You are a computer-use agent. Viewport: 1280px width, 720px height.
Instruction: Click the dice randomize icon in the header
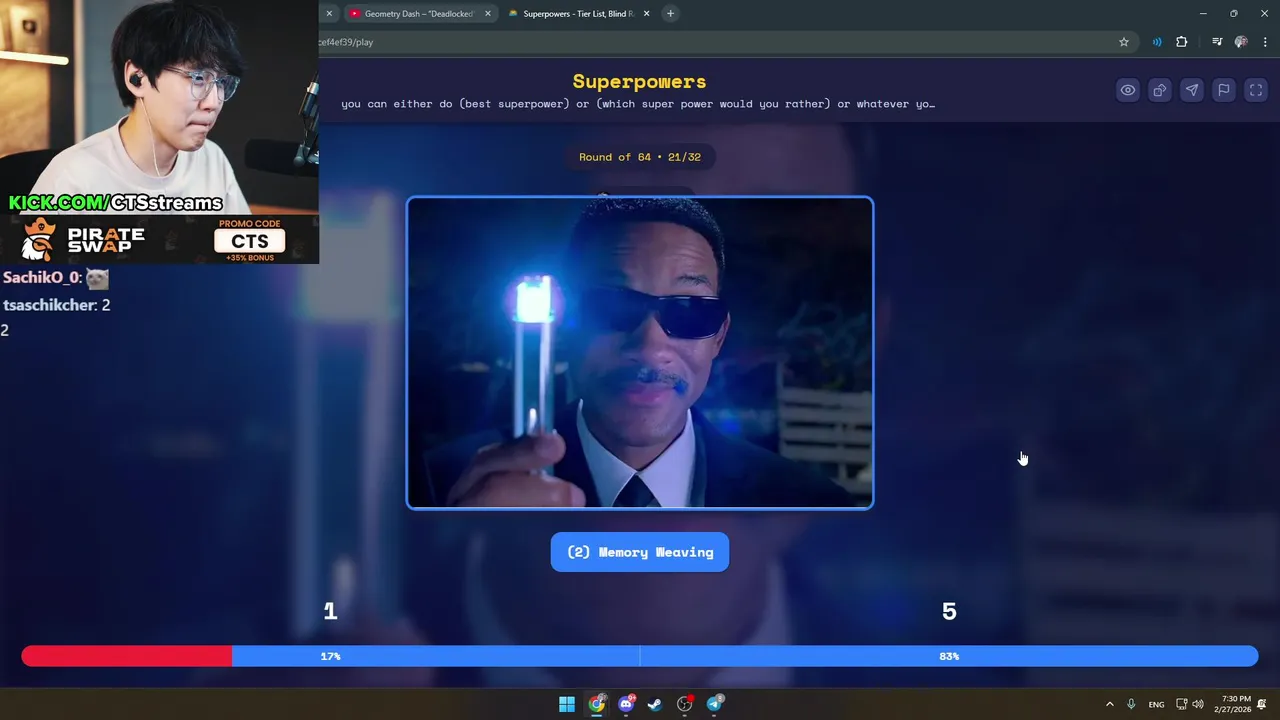pyautogui.click(x=1160, y=90)
